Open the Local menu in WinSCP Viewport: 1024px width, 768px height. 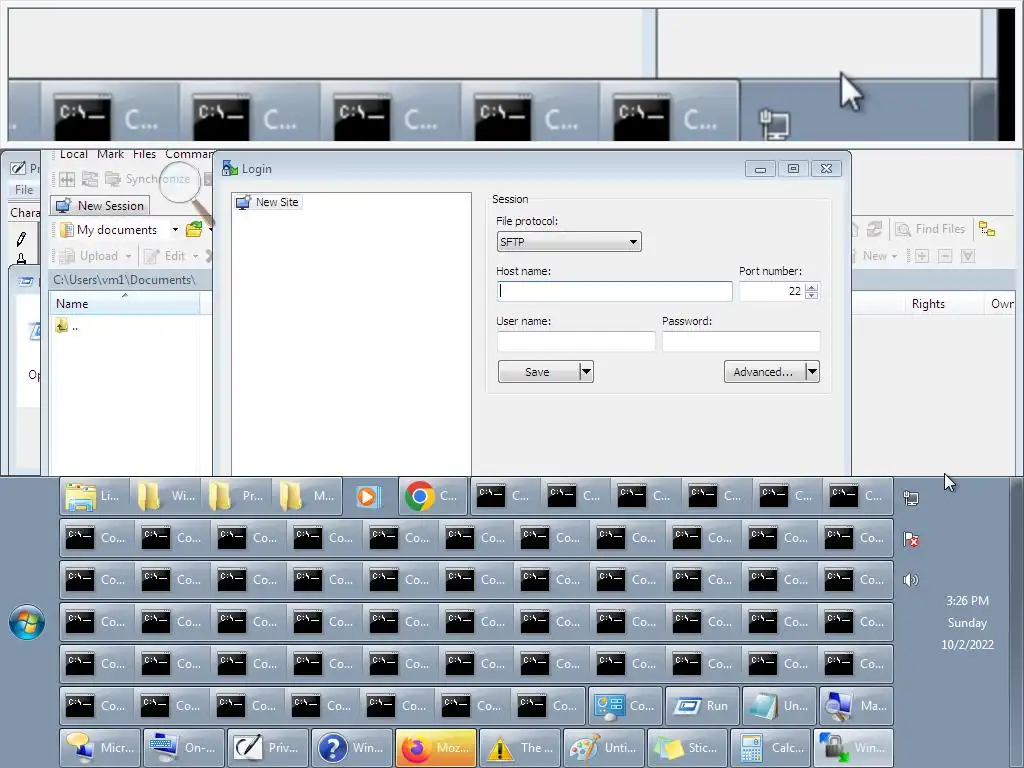click(x=74, y=154)
